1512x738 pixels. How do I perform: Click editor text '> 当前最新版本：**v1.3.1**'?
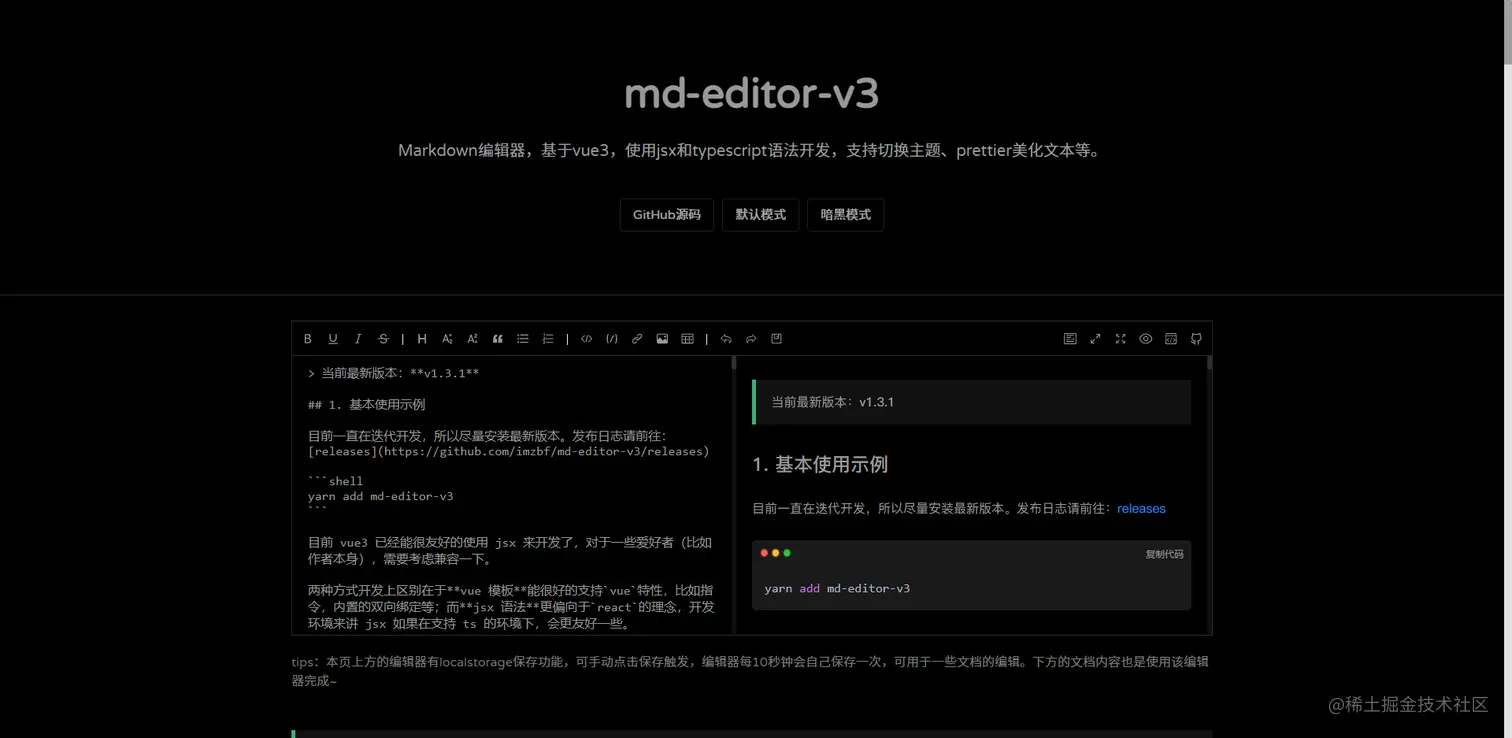point(394,373)
